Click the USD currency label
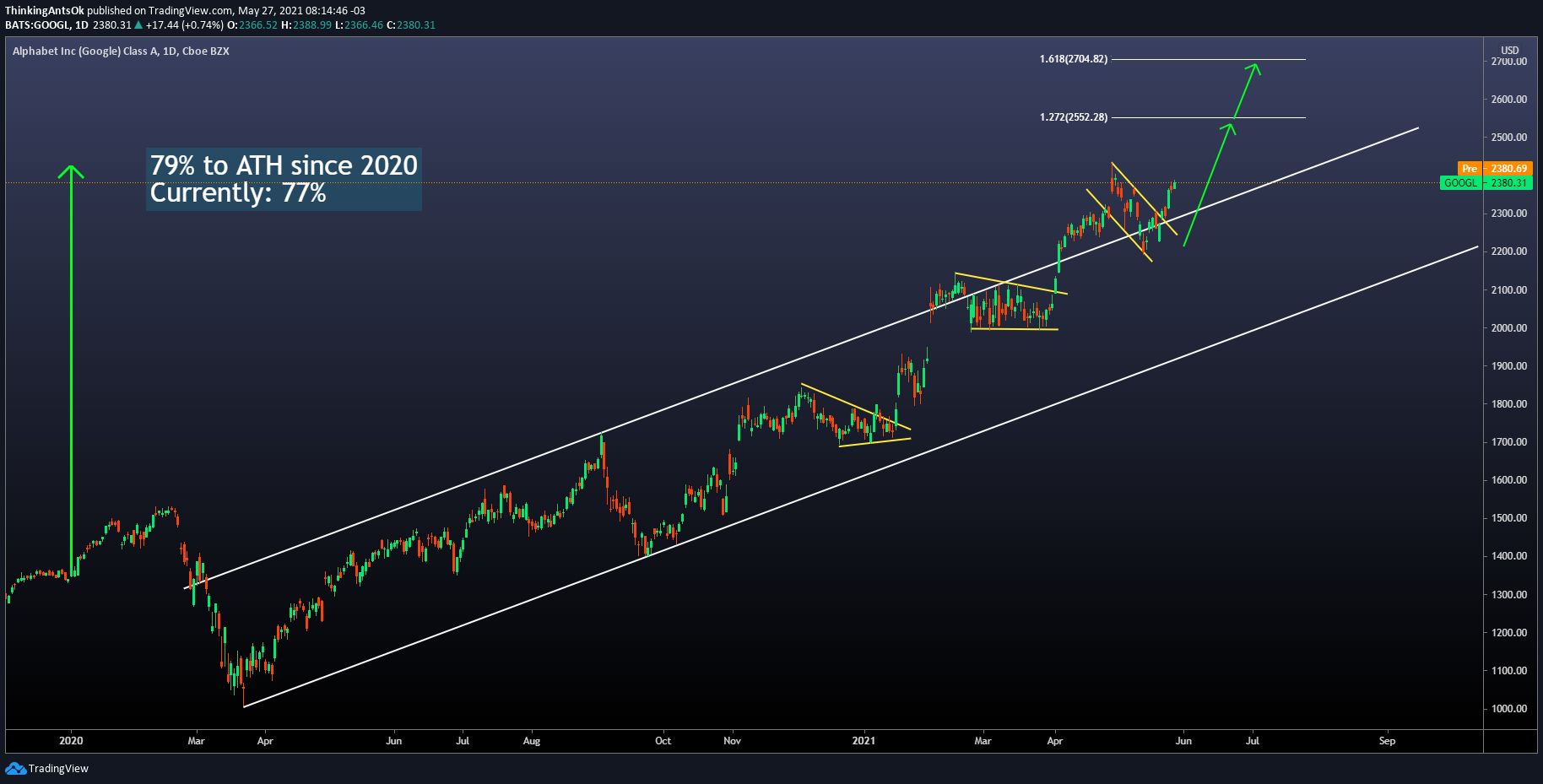Screen dimensions: 1543x784 pos(1509,51)
